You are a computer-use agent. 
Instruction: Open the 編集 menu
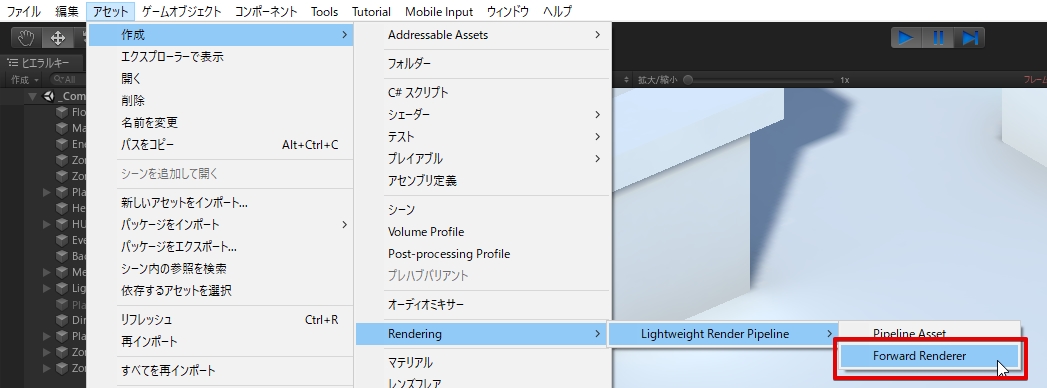(x=67, y=11)
